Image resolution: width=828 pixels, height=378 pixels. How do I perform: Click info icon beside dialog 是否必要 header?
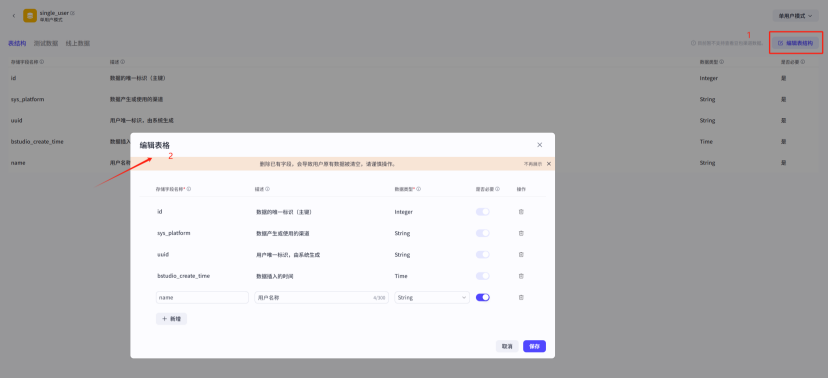pos(497,188)
